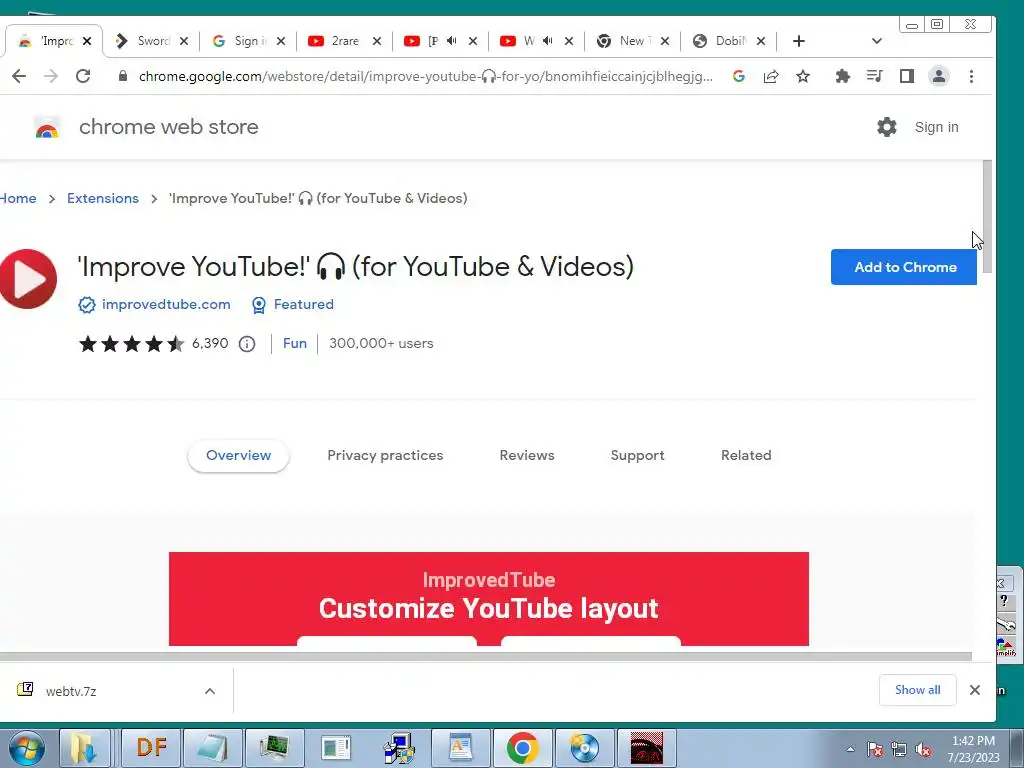Open the DF taskbar application
Screen dimensions: 1024x768
click(x=152, y=748)
